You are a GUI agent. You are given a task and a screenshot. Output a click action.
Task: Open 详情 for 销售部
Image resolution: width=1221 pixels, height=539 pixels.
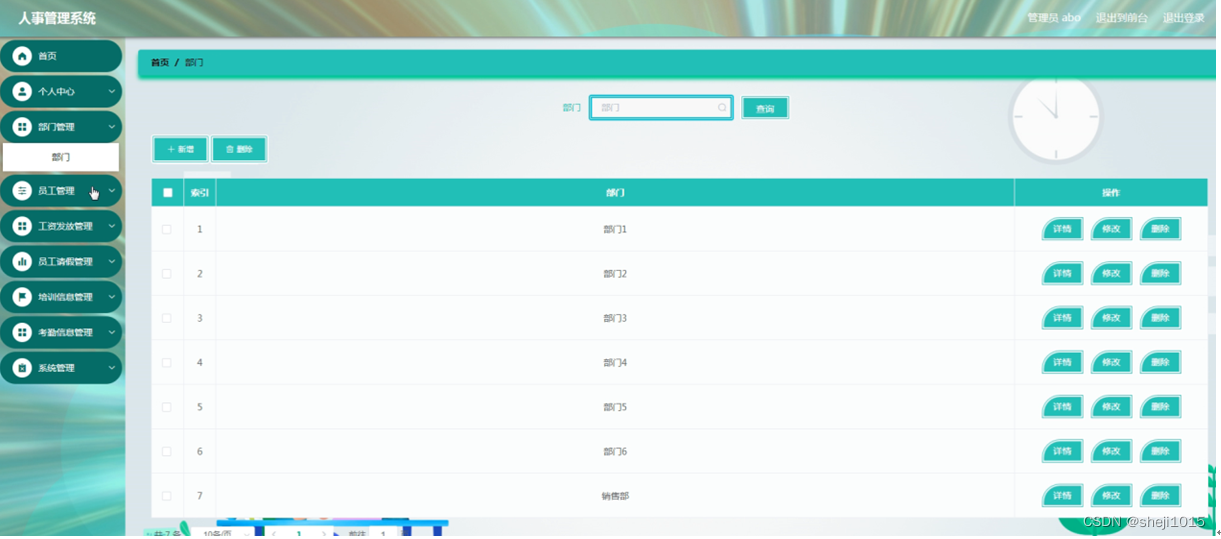point(1062,495)
